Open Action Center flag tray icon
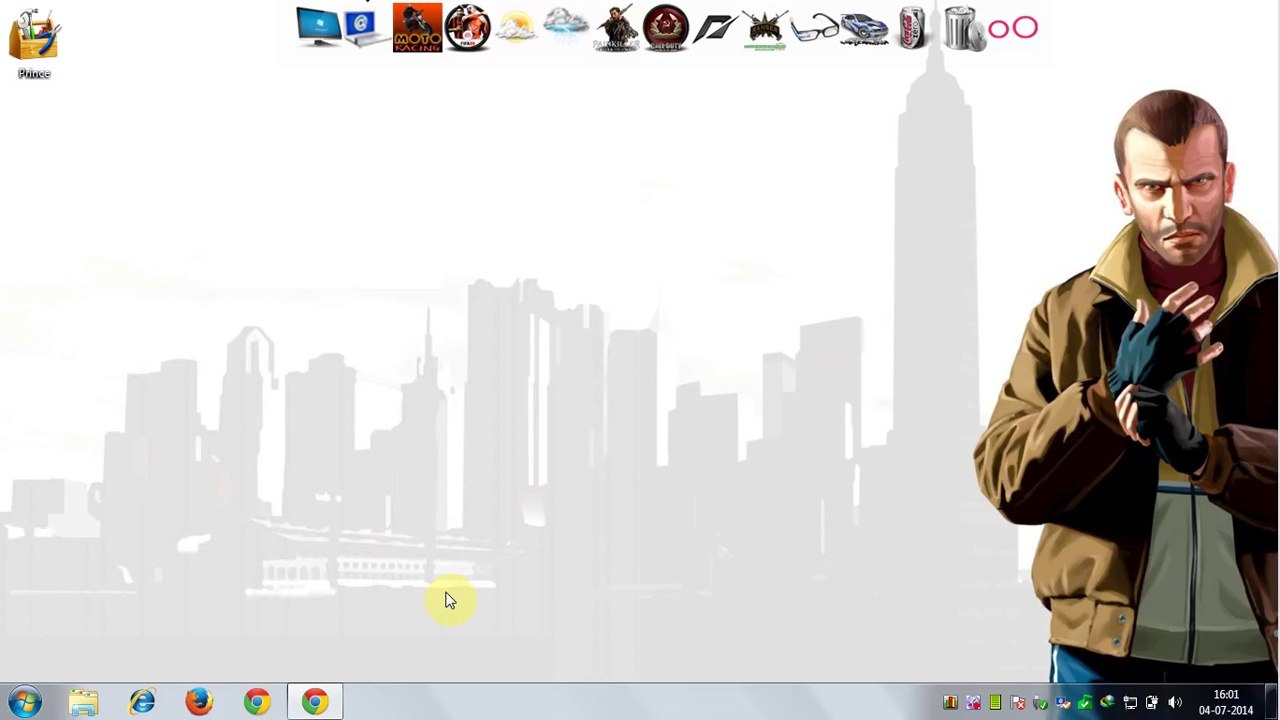The width and height of the screenshot is (1280, 720). click(x=1018, y=703)
